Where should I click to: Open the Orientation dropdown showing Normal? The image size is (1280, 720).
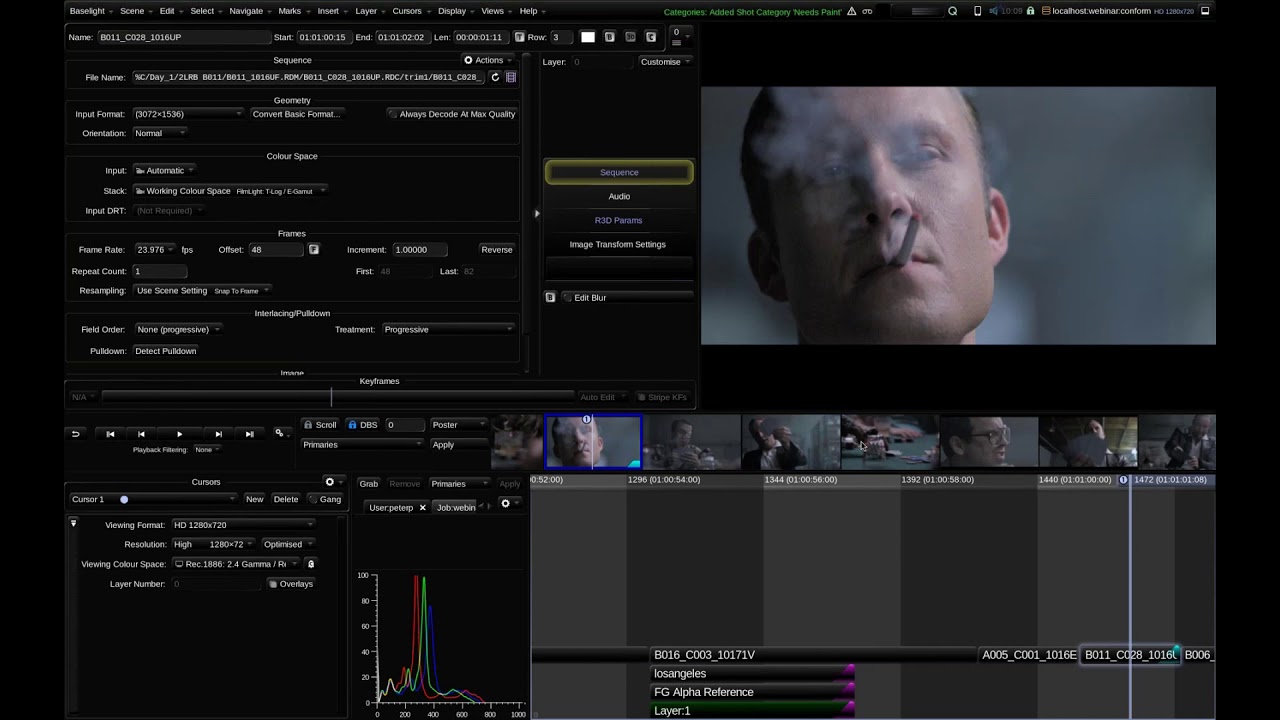click(160, 133)
